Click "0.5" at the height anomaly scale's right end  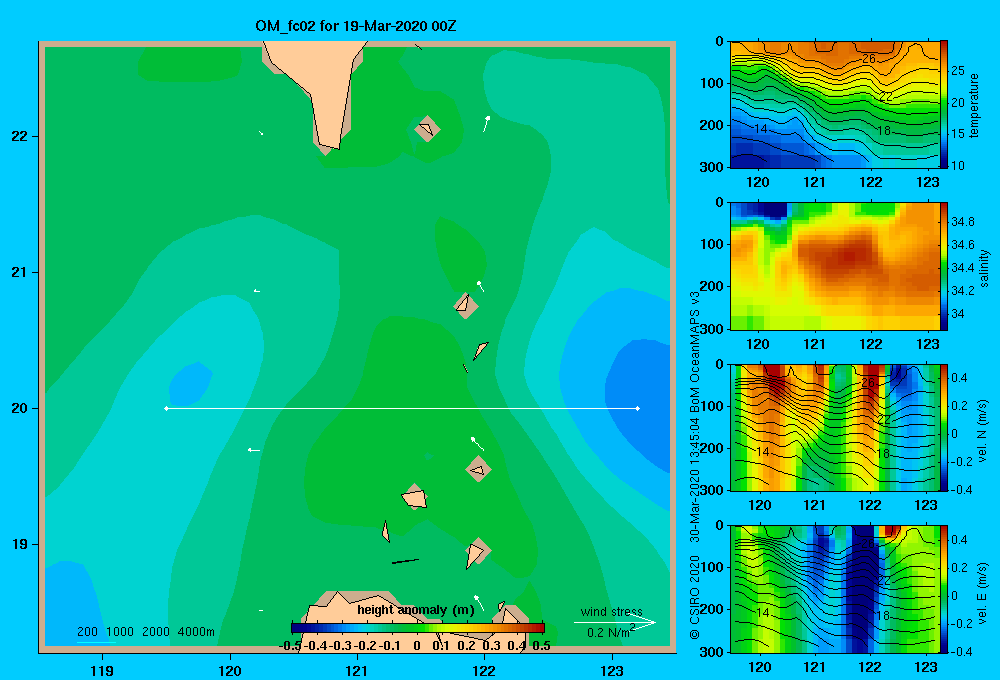click(x=541, y=646)
